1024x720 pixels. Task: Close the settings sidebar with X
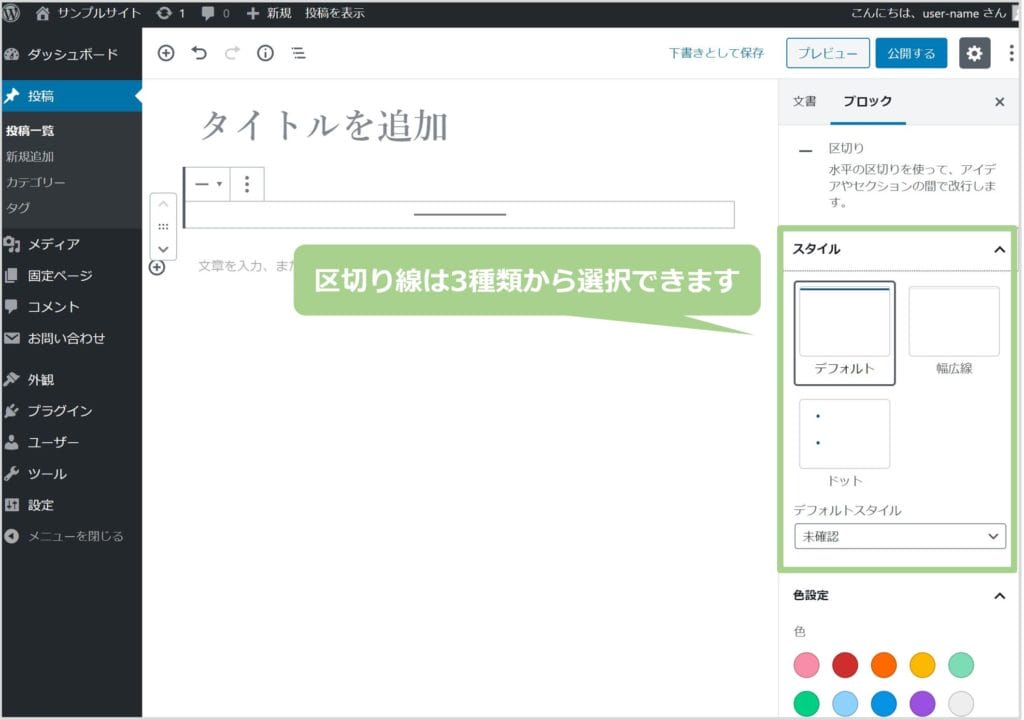pos(999,102)
